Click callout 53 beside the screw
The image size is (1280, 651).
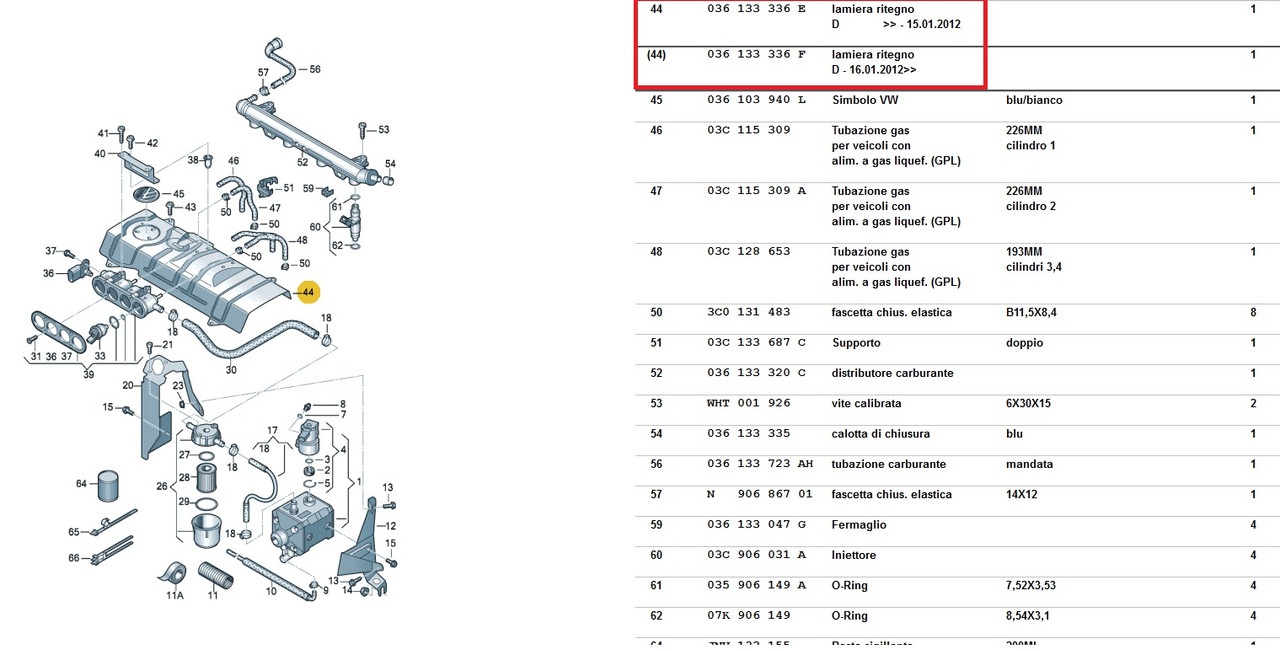coord(383,130)
